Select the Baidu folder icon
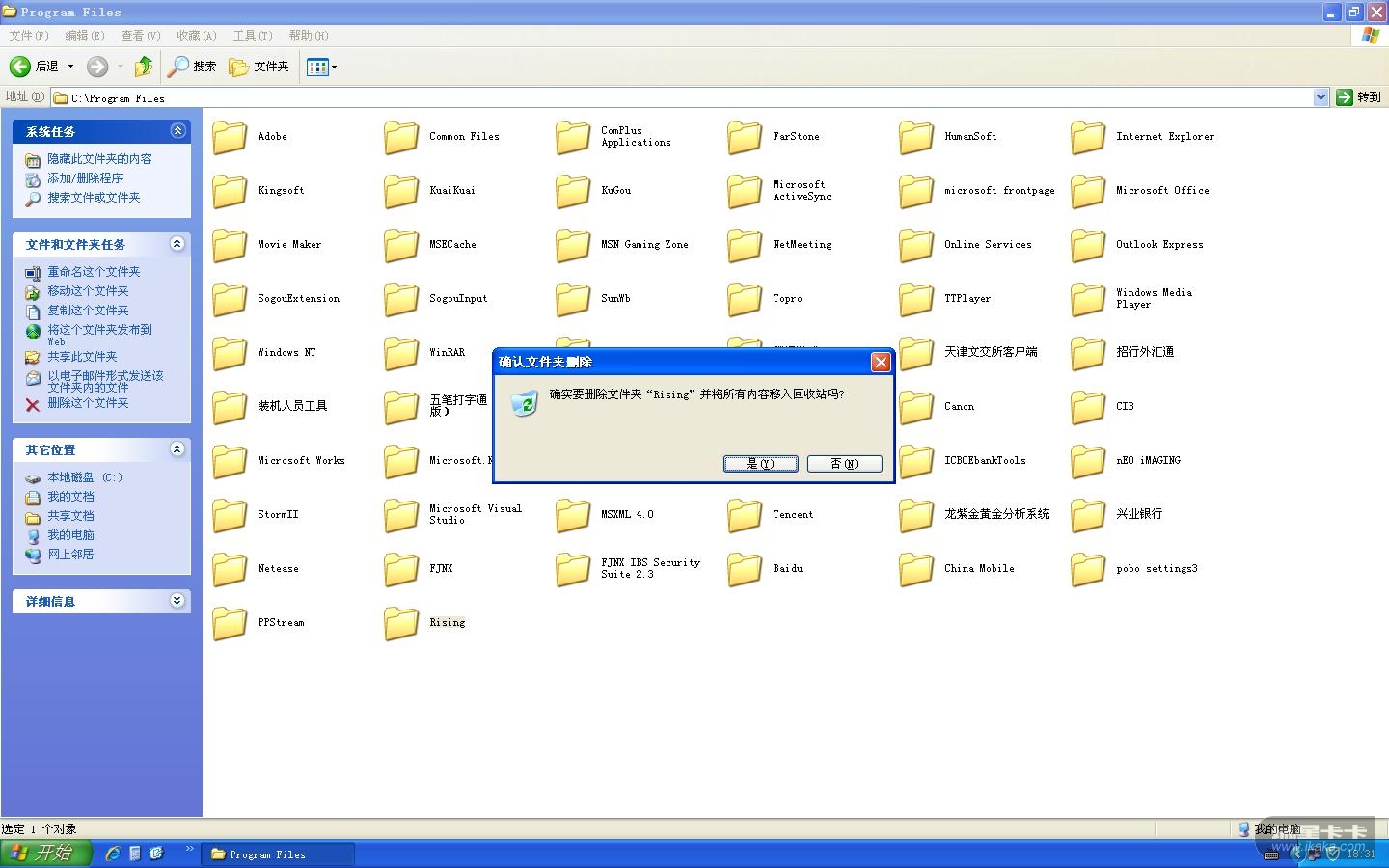Image resolution: width=1389 pixels, height=868 pixels. pyautogui.click(x=745, y=569)
